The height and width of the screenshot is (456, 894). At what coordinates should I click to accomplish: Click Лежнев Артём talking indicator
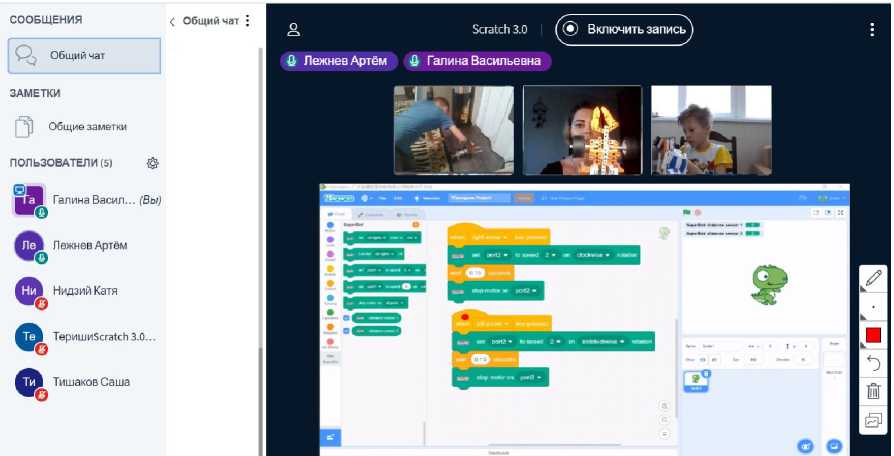point(339,61)
